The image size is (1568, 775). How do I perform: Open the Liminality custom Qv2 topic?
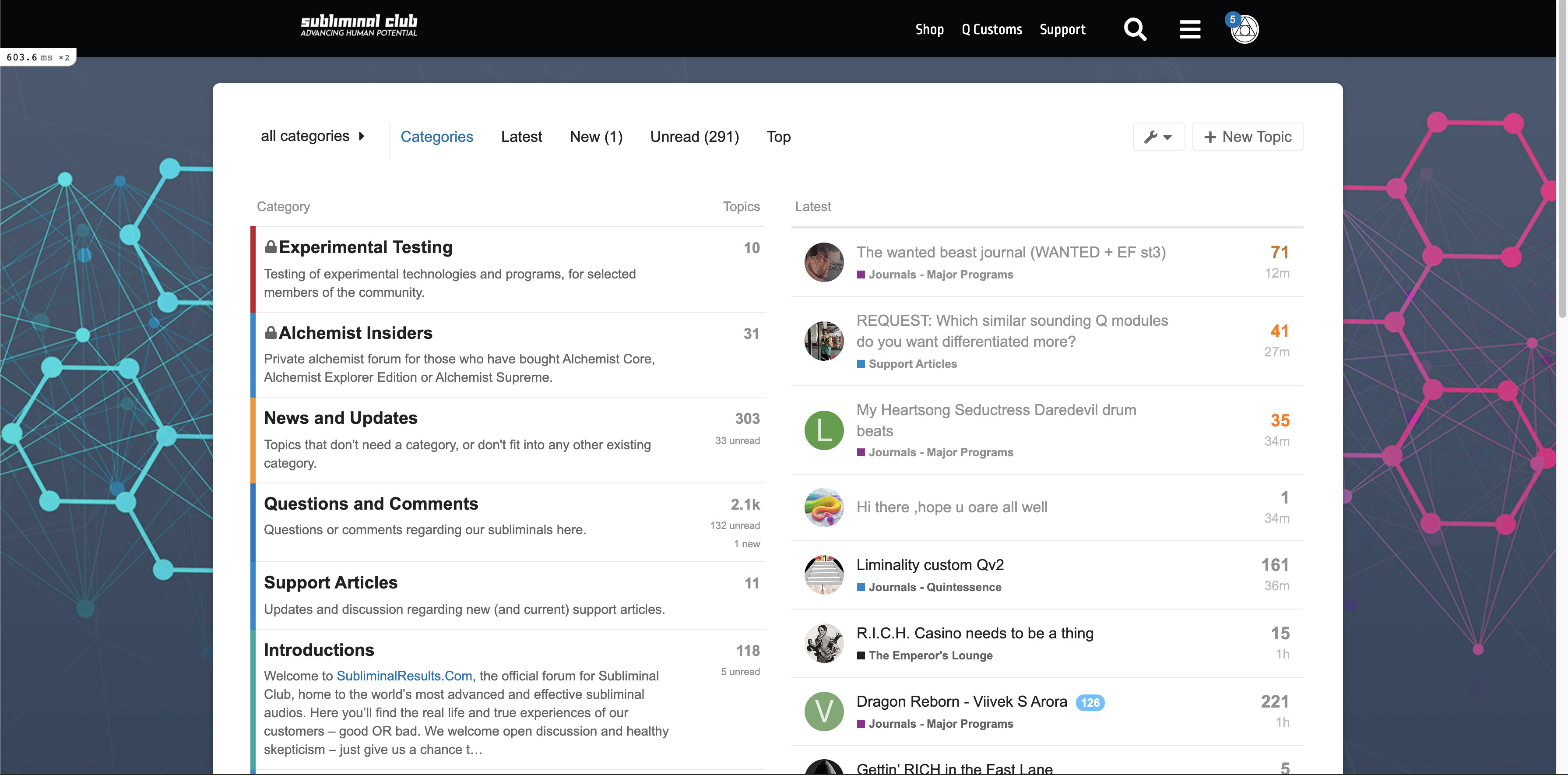click(930, 565)
